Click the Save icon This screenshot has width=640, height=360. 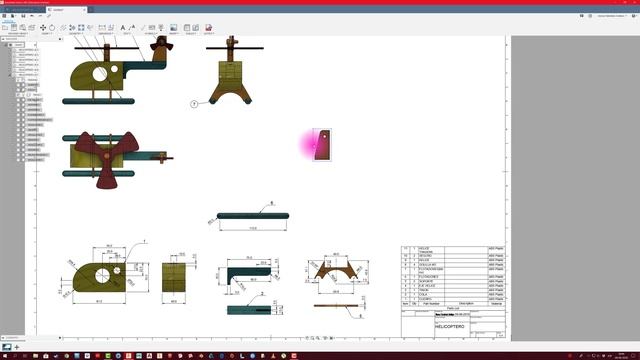point(23,16)
